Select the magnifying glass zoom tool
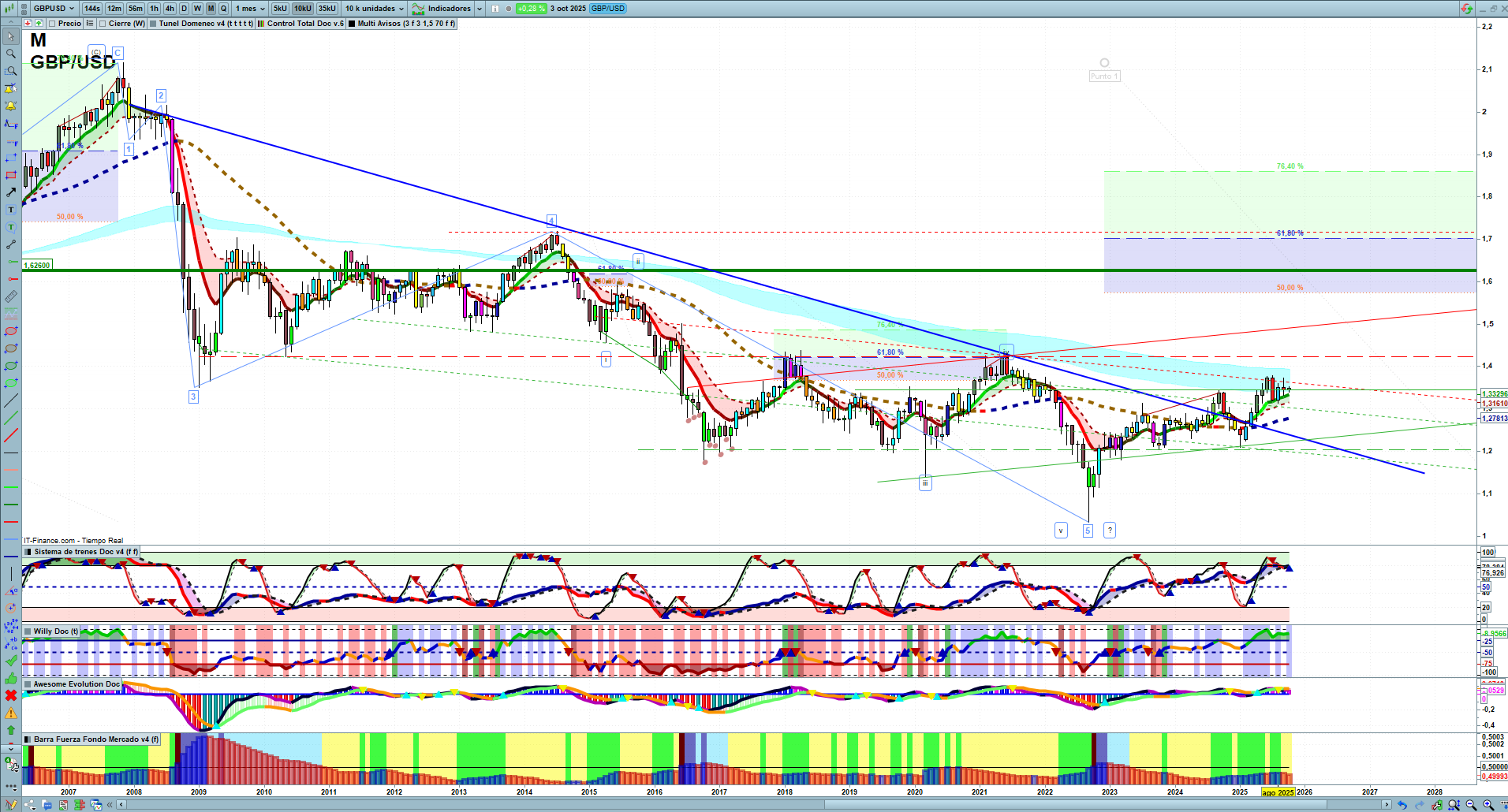Viewport: 1508px width, 812px height. [11, 54]
